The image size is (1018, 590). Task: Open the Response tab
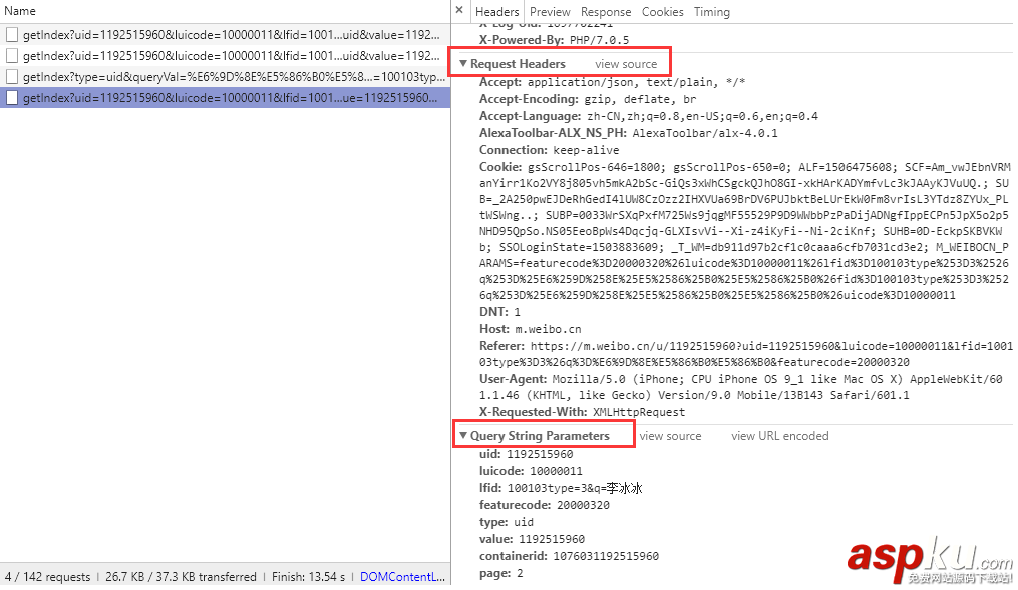(x=606, y=12)
